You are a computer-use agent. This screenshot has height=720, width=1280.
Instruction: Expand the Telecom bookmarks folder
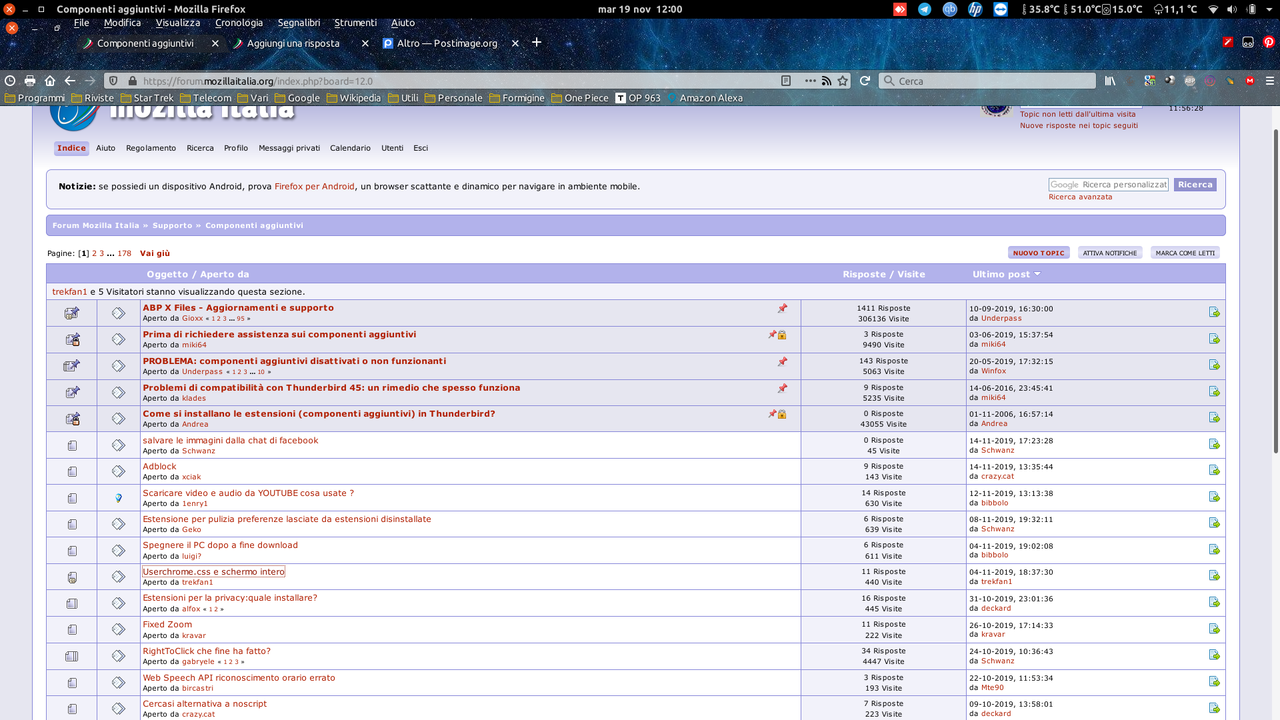(x=205, y=98)
